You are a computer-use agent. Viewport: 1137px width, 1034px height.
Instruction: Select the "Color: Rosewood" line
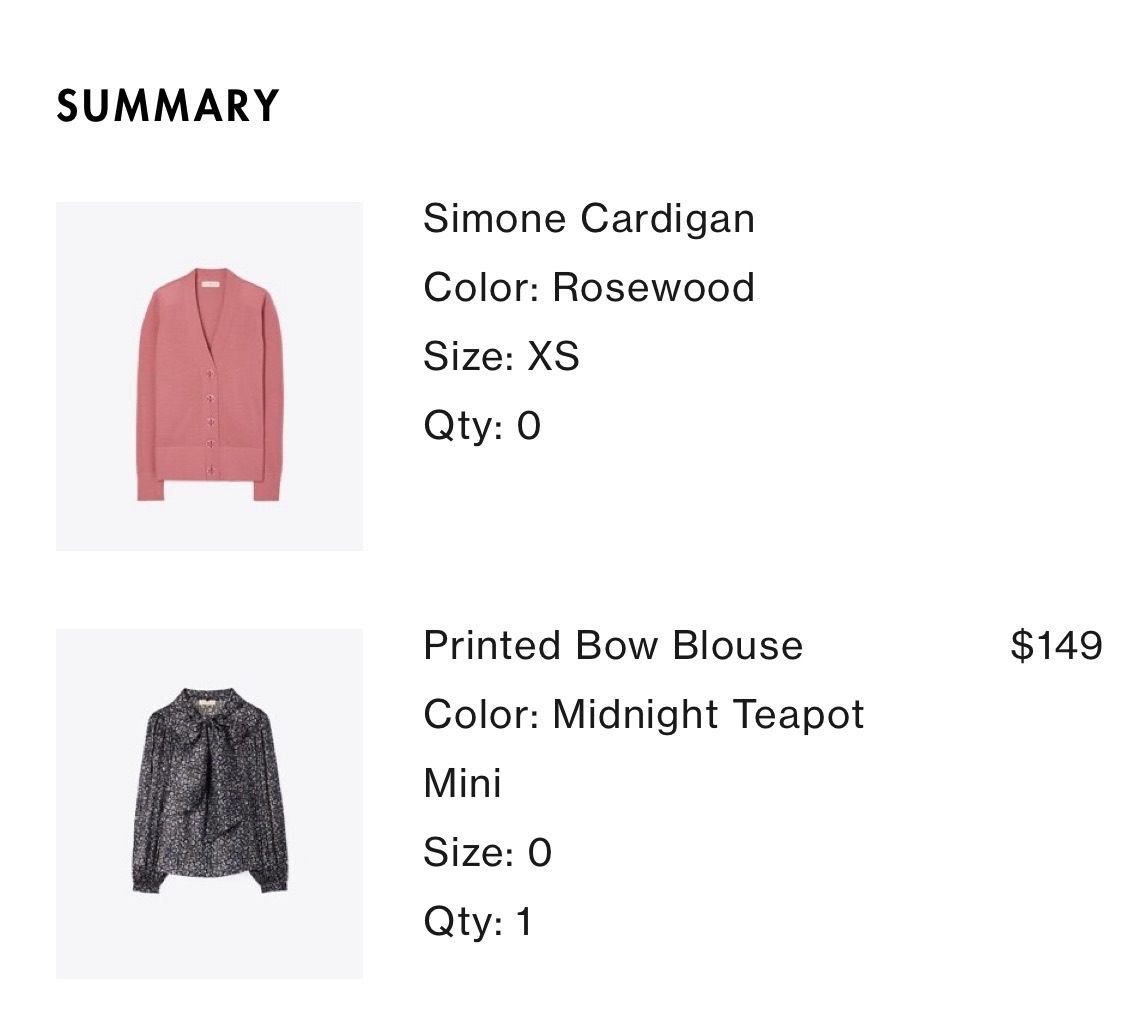pos(588,287)
